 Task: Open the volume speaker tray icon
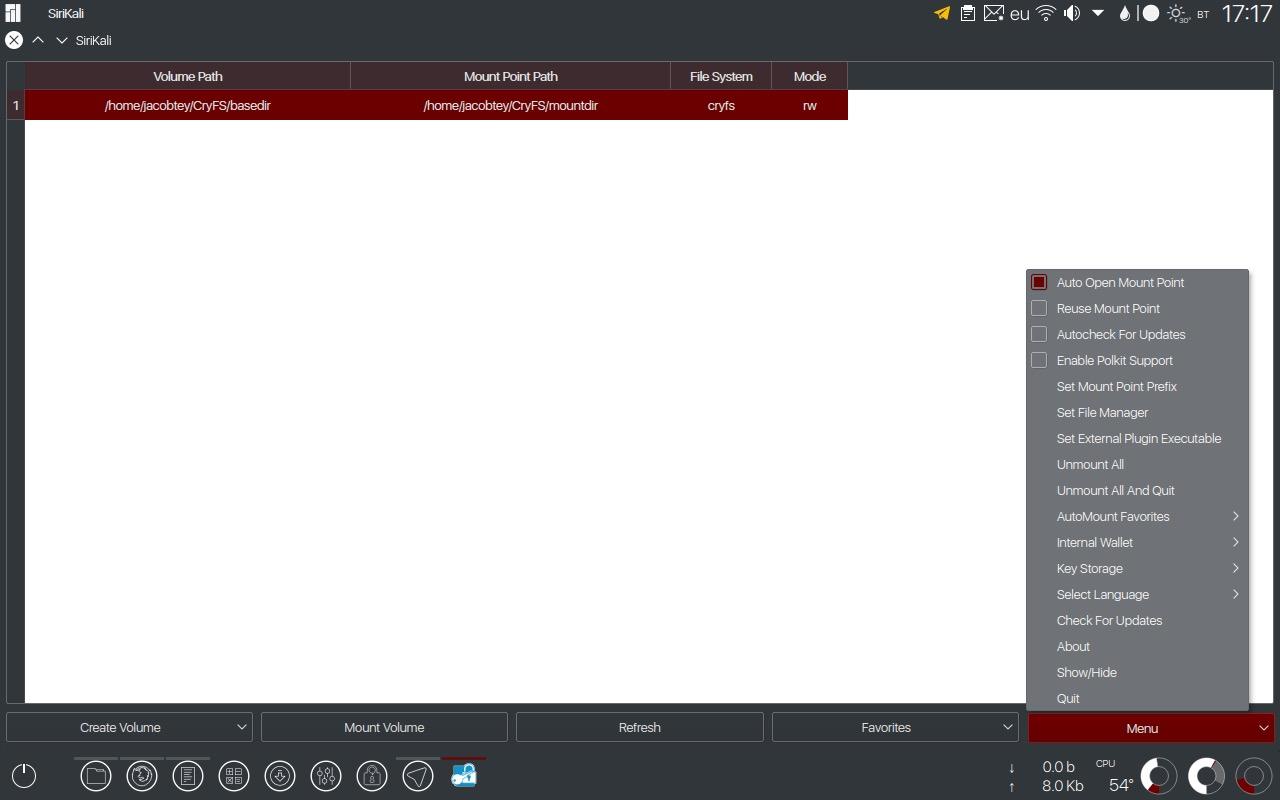pos(1072,14)
